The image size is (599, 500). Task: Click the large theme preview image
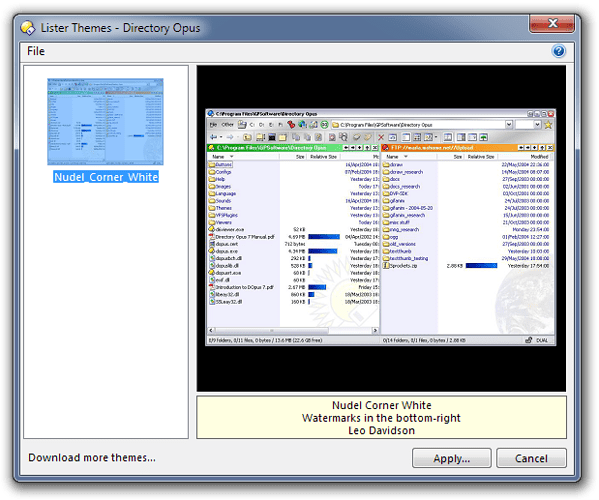click(381, 228)
